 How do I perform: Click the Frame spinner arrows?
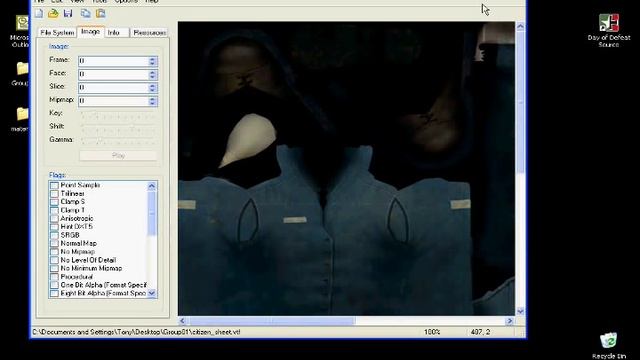[x=153, y=61]
